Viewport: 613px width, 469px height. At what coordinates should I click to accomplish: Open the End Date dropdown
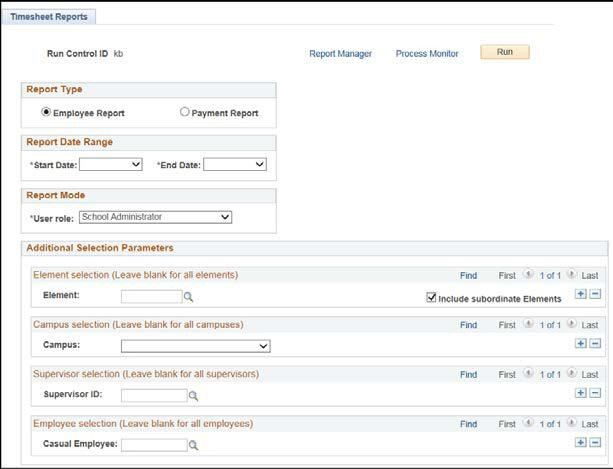235,164
